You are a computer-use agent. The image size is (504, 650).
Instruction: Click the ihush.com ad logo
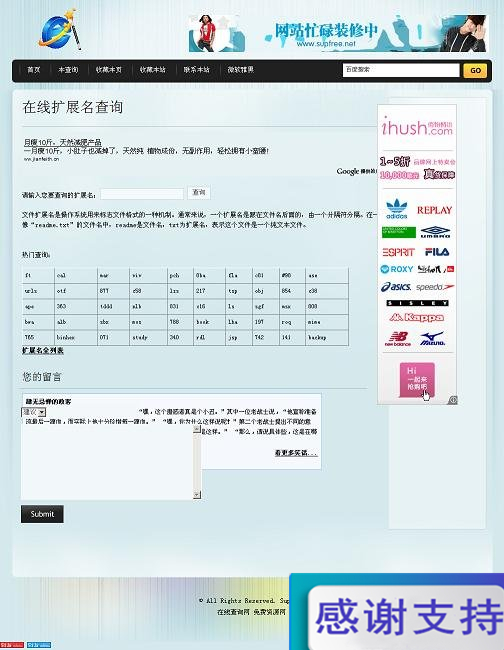417,126
